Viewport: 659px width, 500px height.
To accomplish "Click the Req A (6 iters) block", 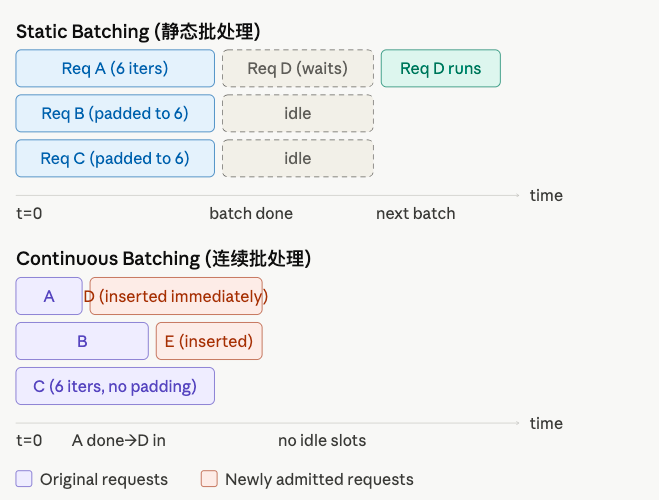I will (115, 69).
